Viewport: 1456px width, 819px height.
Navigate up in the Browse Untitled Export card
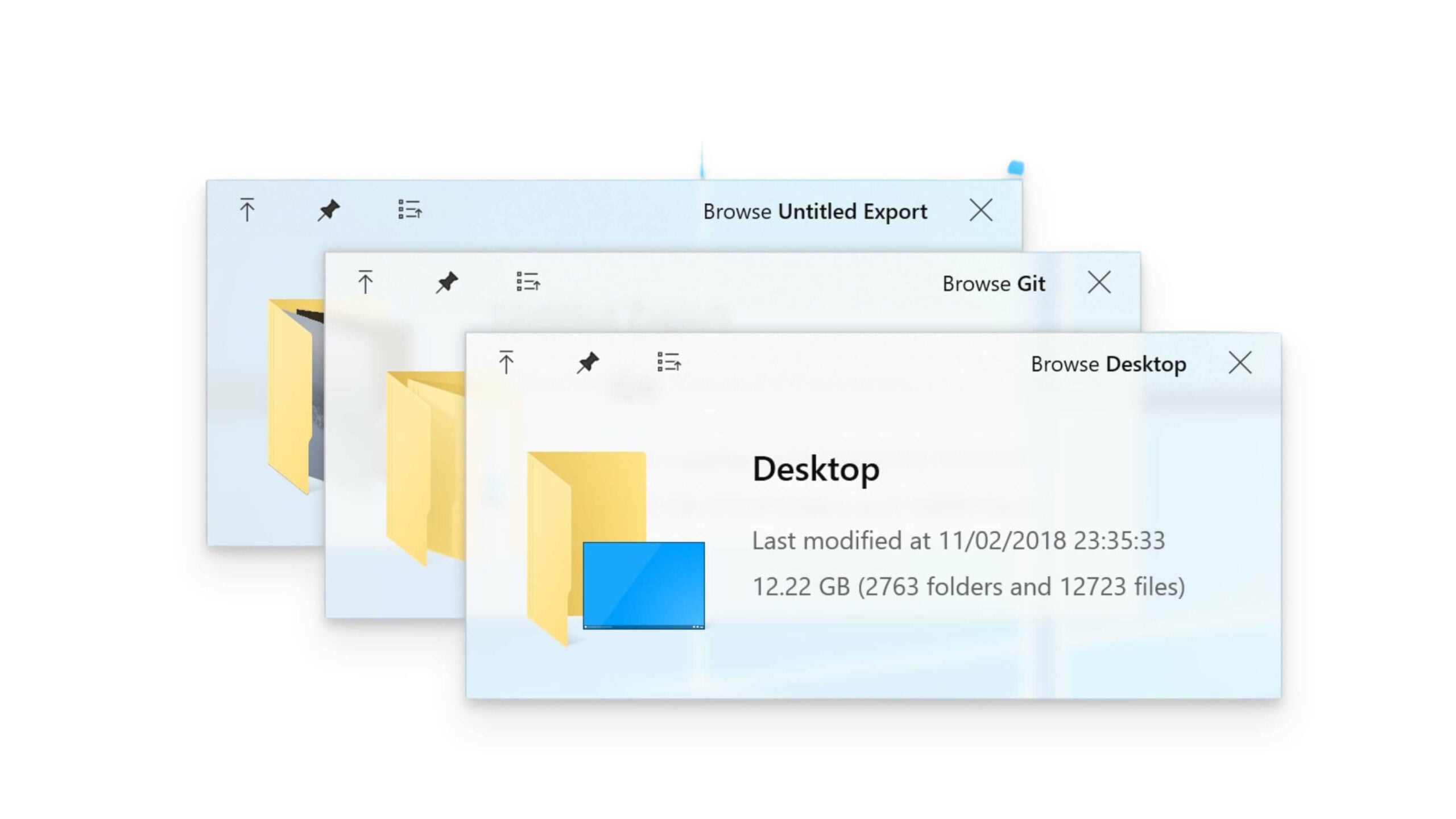coord(247,211)
